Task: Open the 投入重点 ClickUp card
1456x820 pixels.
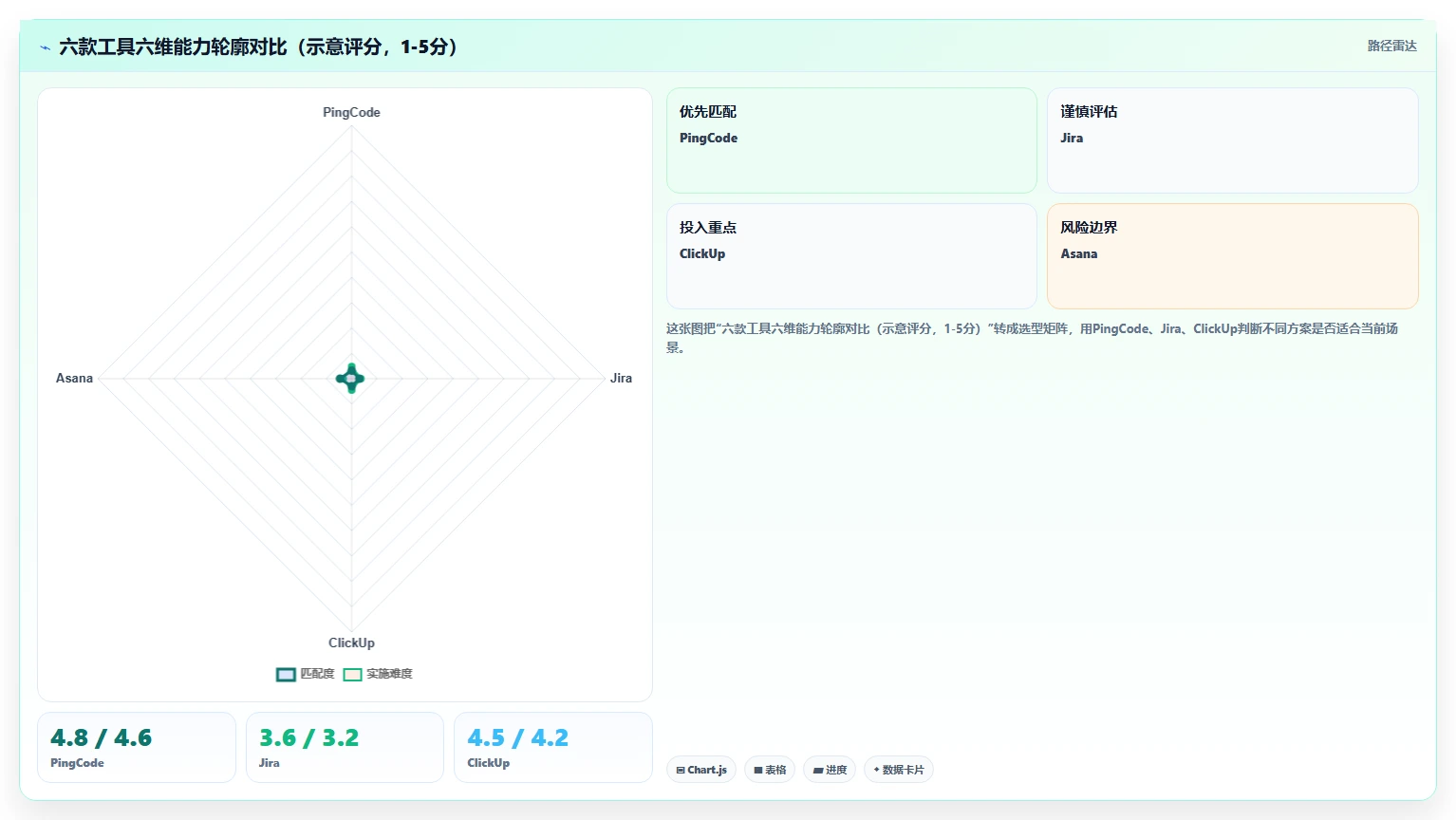Action: pyautogui.click(x=851, y=256)
